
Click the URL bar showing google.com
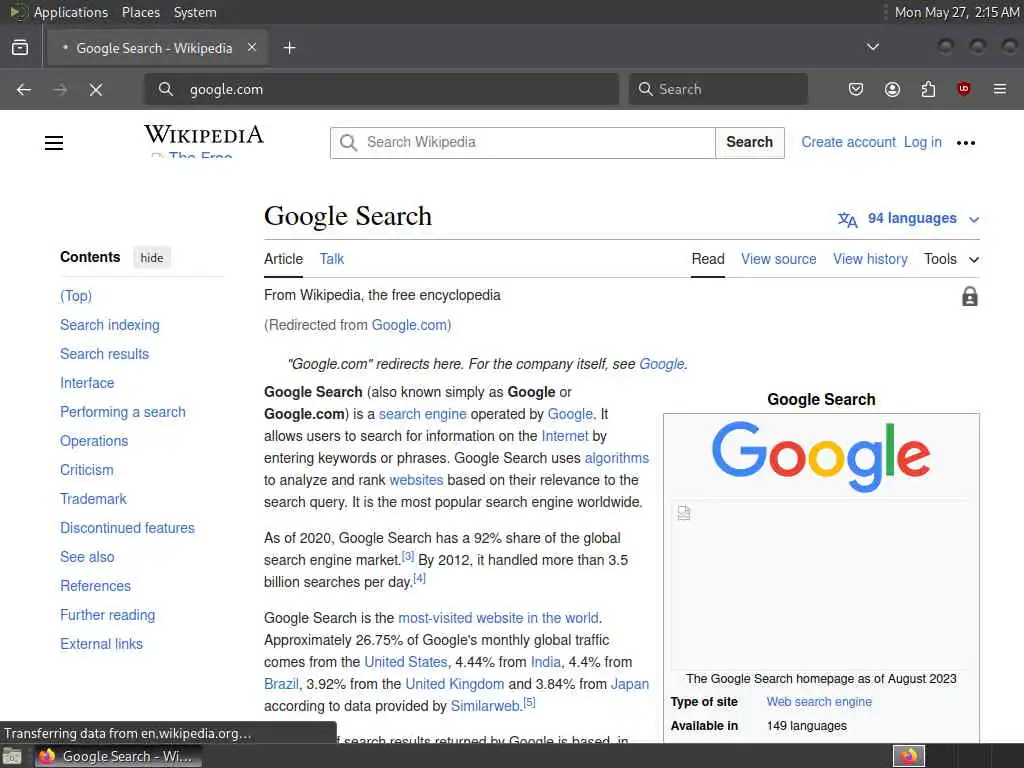pos(381,89)
